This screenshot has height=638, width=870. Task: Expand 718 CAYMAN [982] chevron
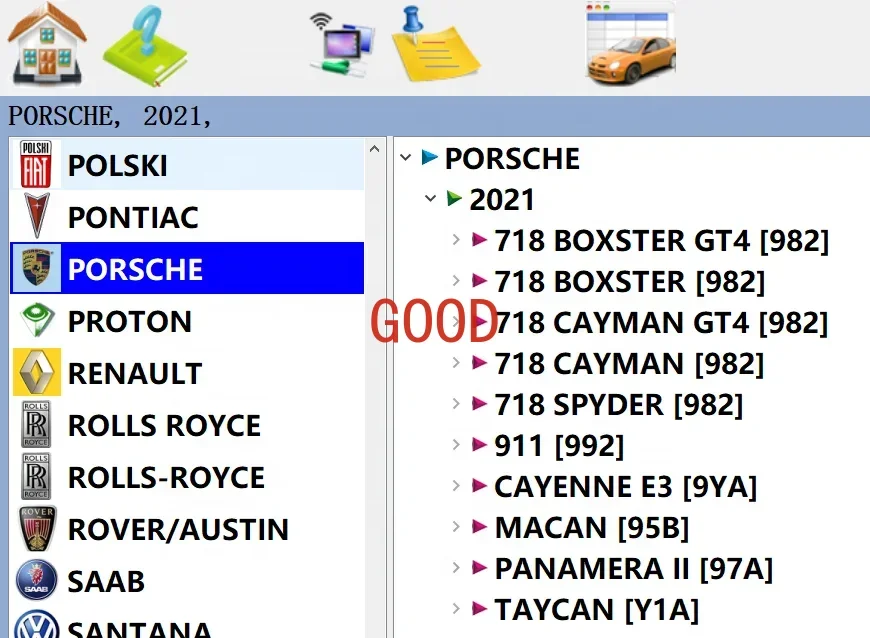point(456,363)
